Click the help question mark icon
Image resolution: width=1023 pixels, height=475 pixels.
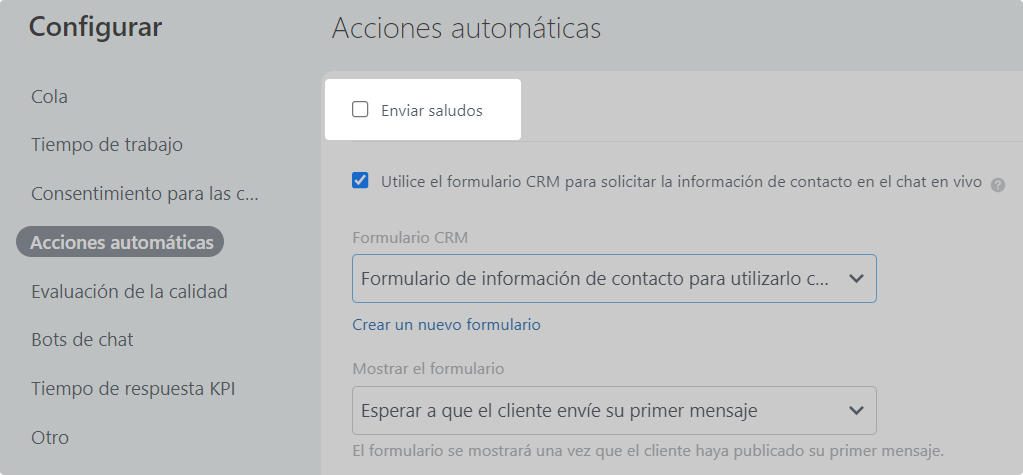(x=997, y=184)
